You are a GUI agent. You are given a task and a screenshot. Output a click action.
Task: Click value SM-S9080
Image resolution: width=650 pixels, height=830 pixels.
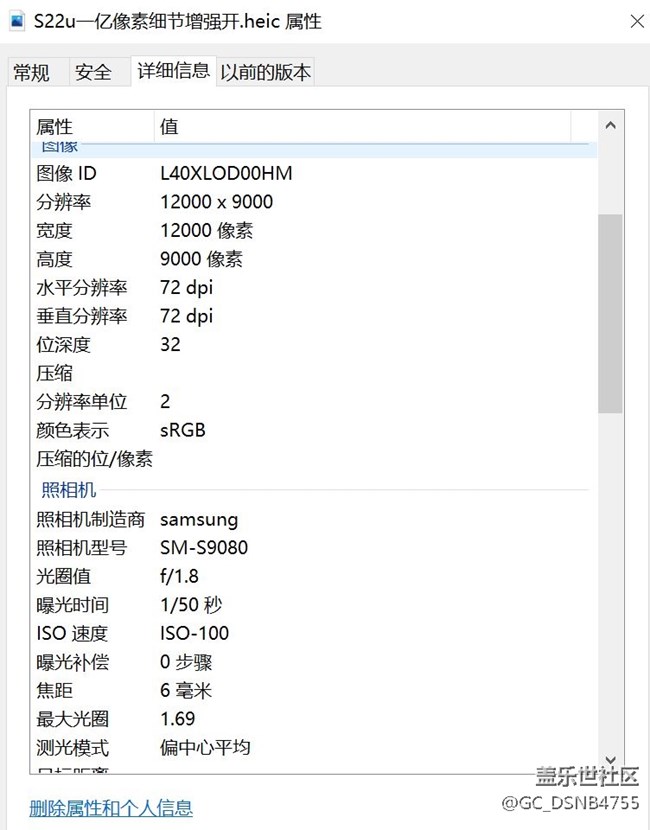[204, 548]
